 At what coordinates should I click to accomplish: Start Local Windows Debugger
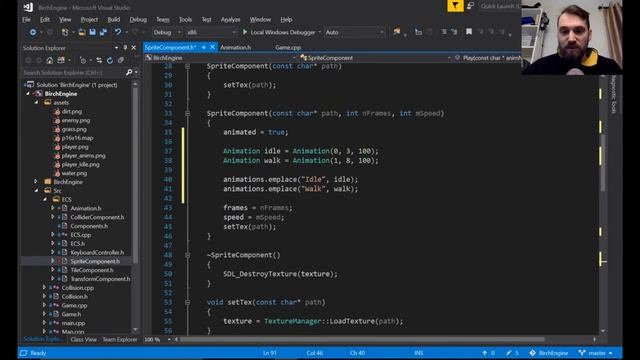point(279,32)
